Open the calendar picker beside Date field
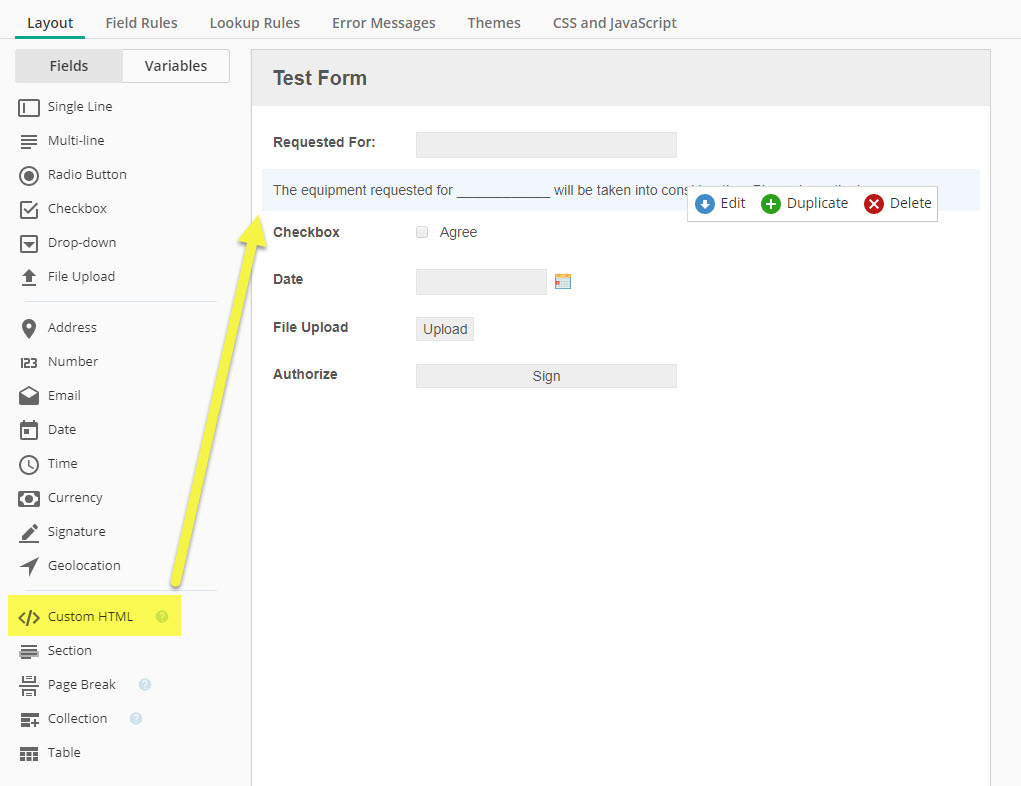1021x786 pixels. [563, 281]
